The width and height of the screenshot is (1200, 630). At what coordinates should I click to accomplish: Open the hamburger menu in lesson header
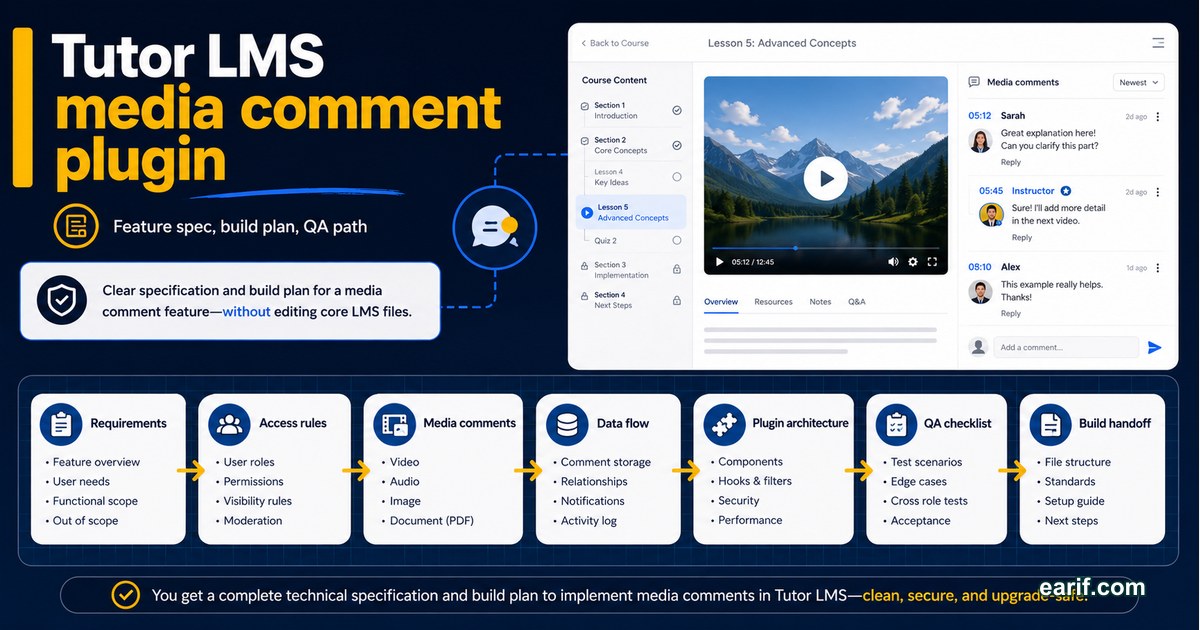pos(1158,43)
